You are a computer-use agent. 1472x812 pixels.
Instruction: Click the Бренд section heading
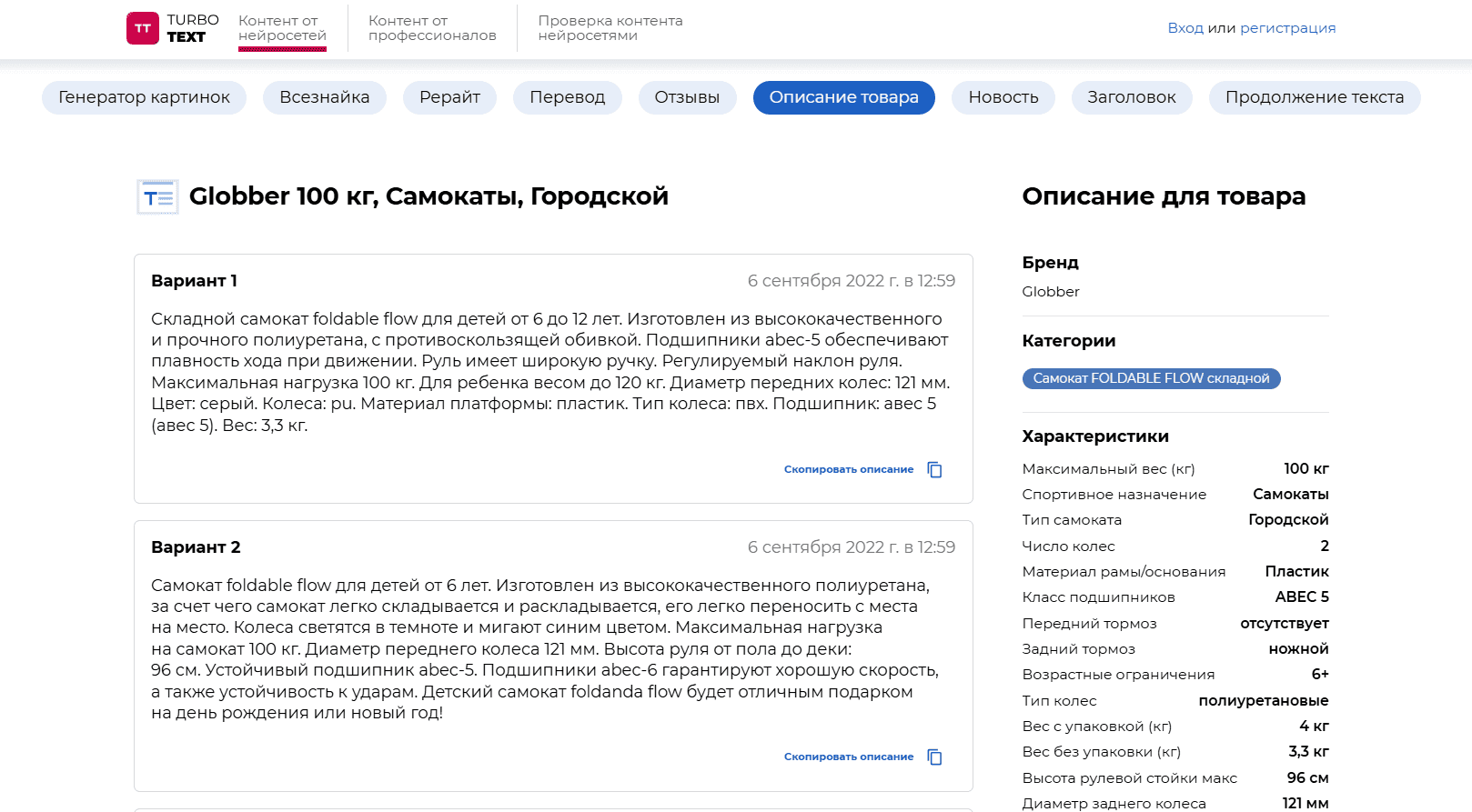tap(1051, 263)
